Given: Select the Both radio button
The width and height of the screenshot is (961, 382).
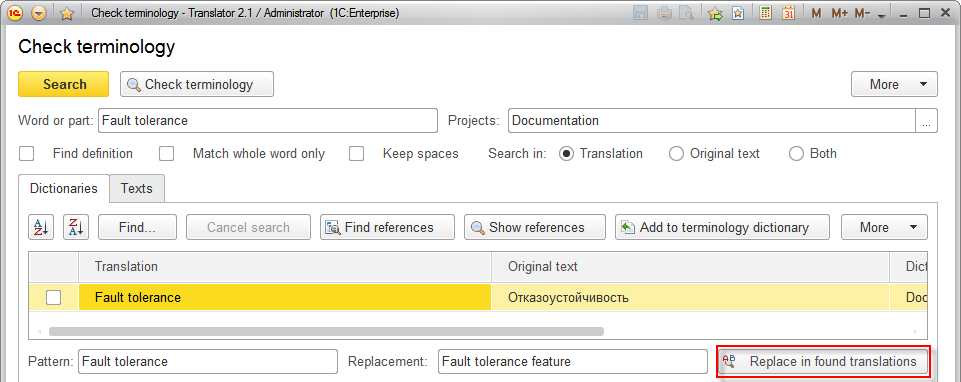Looking at the screenshot, I should point(797,154).
